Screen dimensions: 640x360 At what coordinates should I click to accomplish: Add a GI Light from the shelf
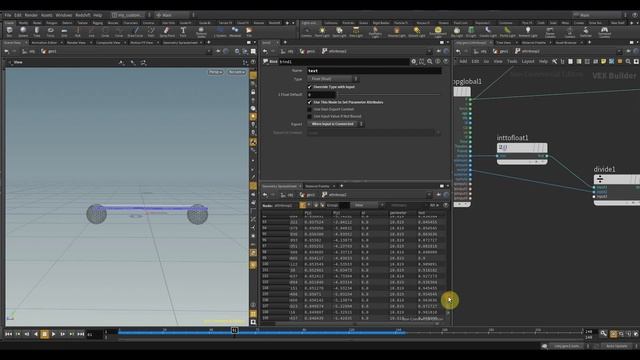471,32
